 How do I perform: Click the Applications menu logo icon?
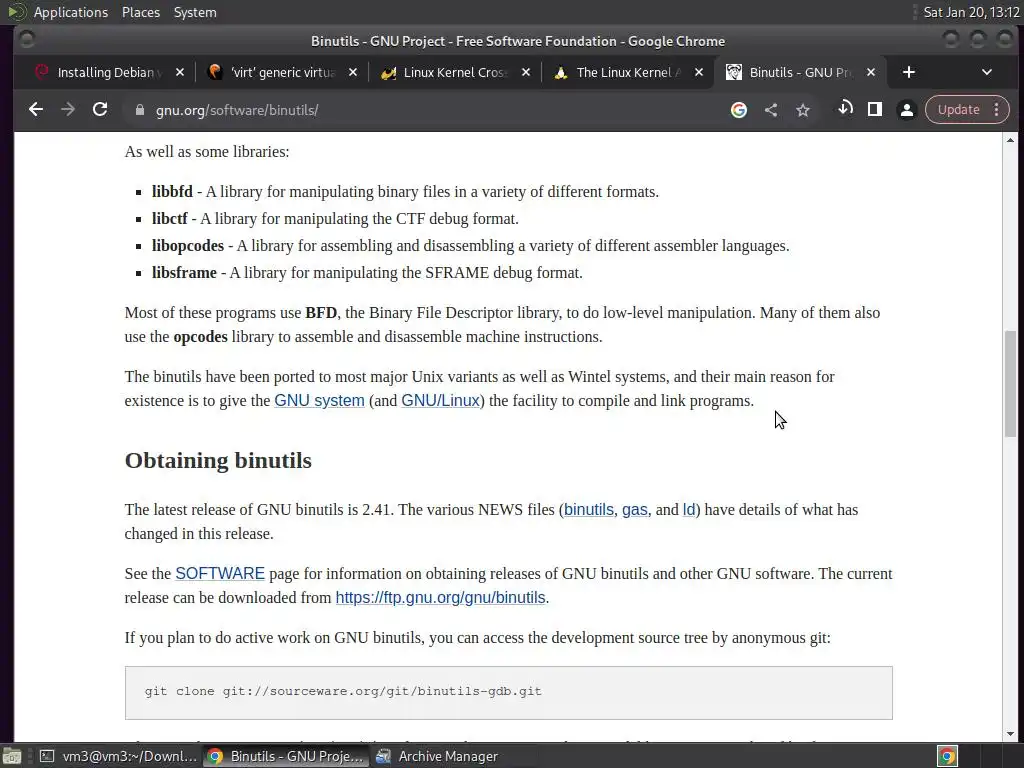click(x=16, y=12)
